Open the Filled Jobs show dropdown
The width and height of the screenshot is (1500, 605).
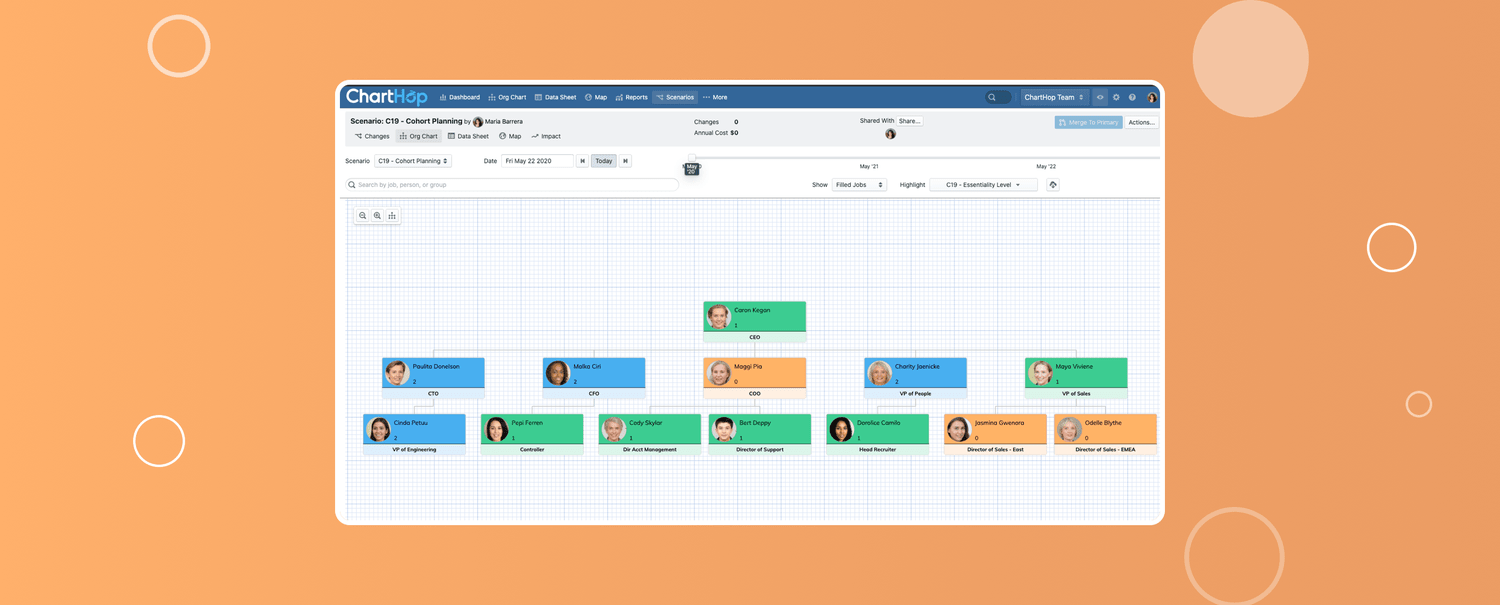tap(860, 185)
